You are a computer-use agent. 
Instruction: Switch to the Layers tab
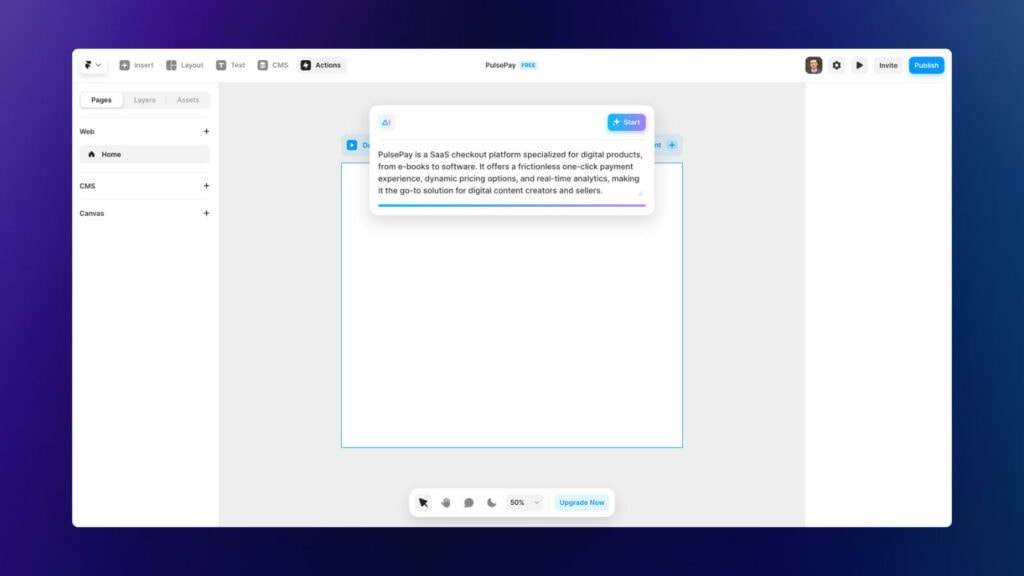click(x=144, y=100)
